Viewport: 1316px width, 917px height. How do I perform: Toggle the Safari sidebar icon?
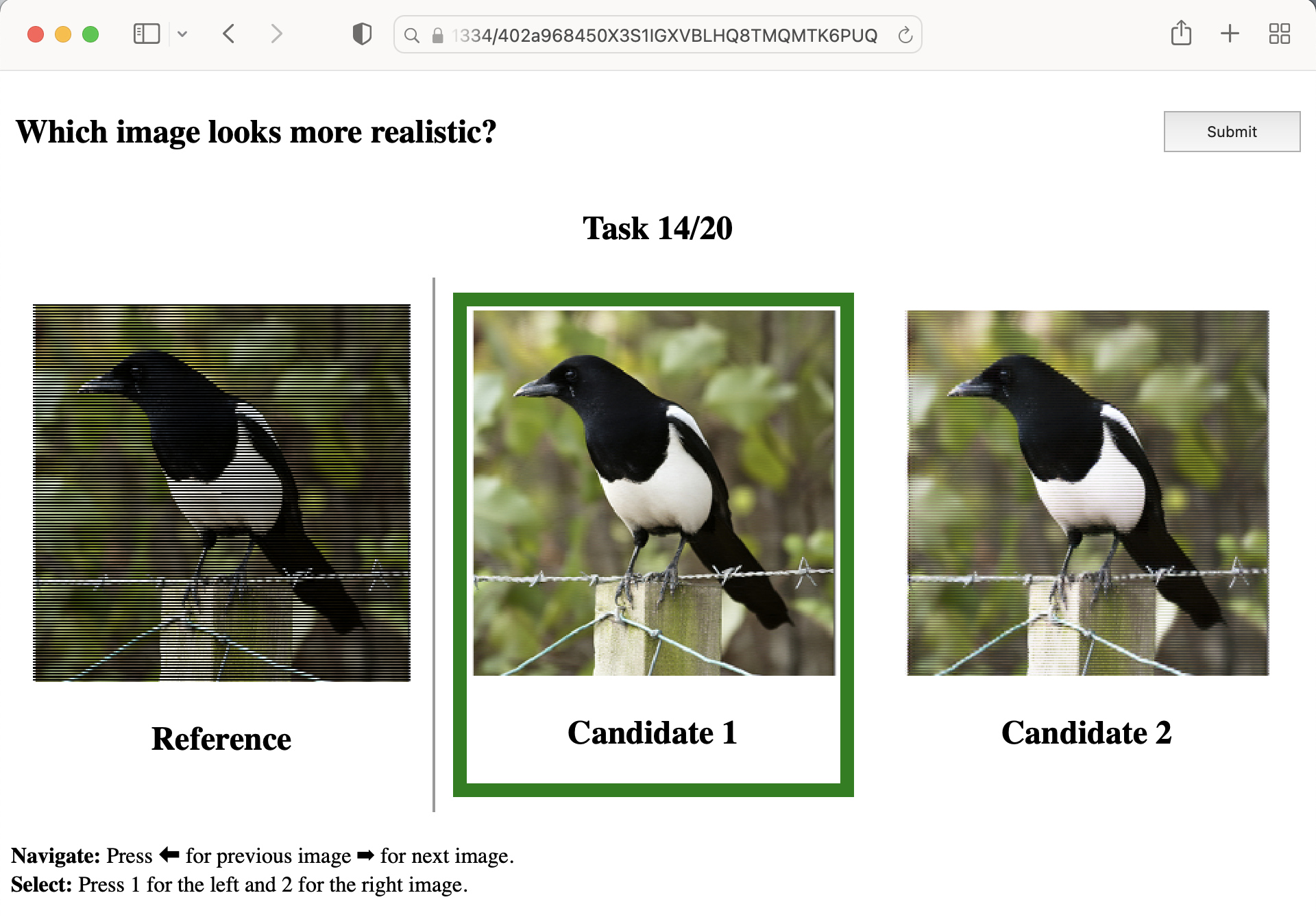tap(146, 34)
